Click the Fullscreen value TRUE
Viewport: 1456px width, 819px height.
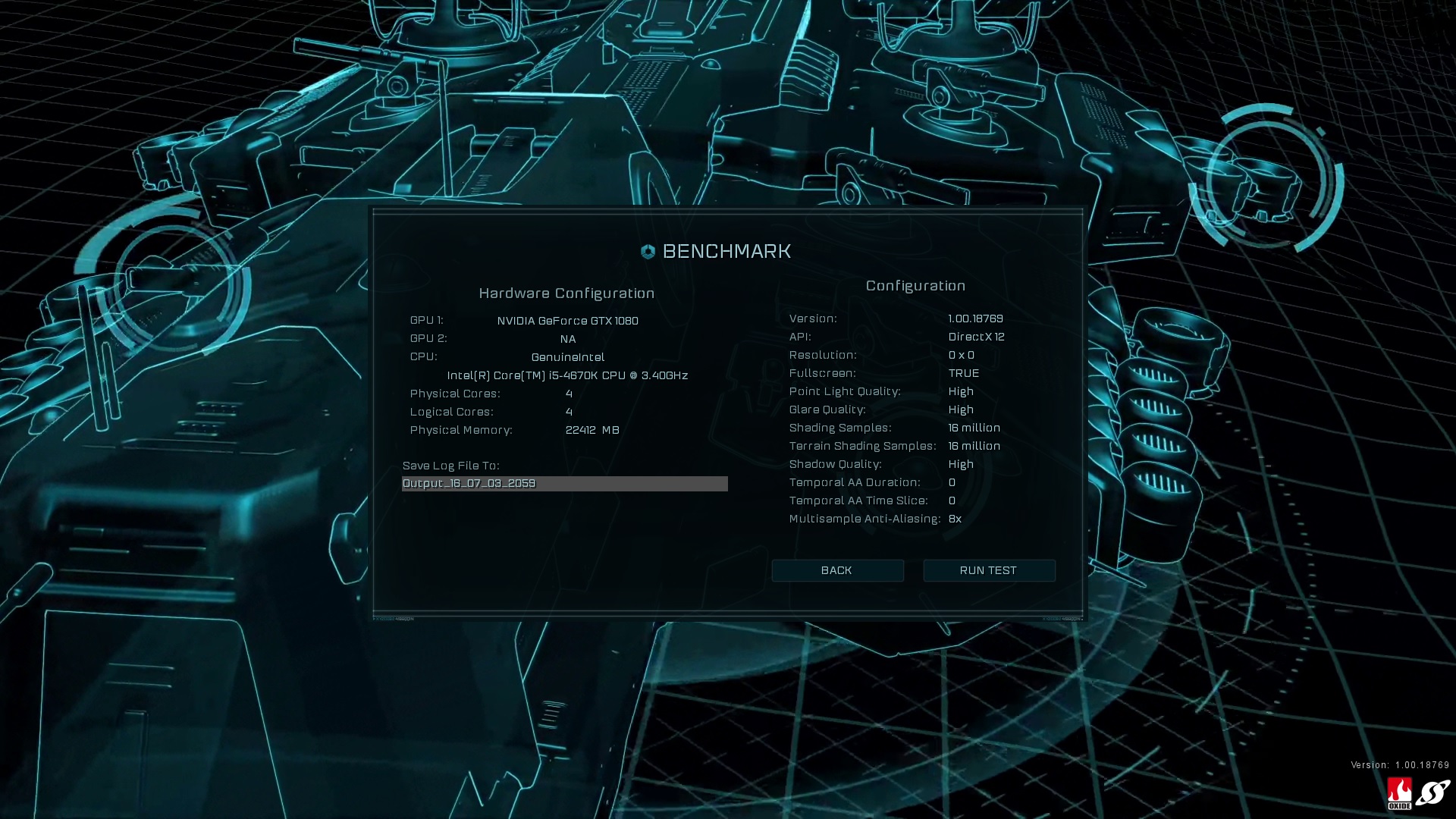tap(963, 373)
